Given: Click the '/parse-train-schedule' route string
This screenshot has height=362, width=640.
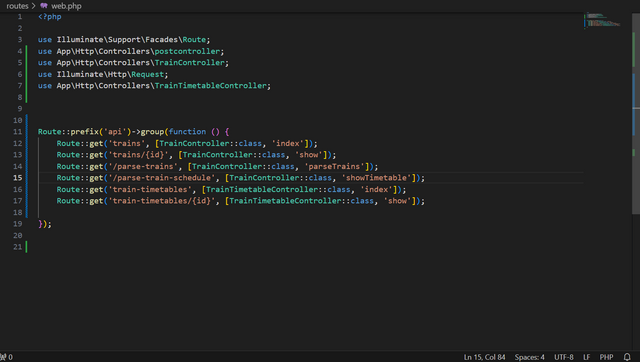Looking at the screenshot, I should pos(162,178).
